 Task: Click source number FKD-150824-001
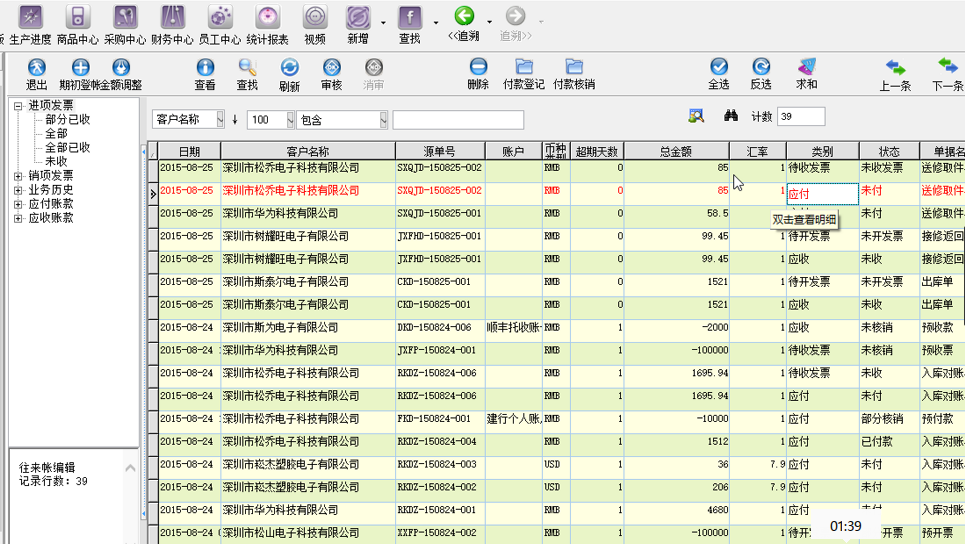tap(434, 418)
